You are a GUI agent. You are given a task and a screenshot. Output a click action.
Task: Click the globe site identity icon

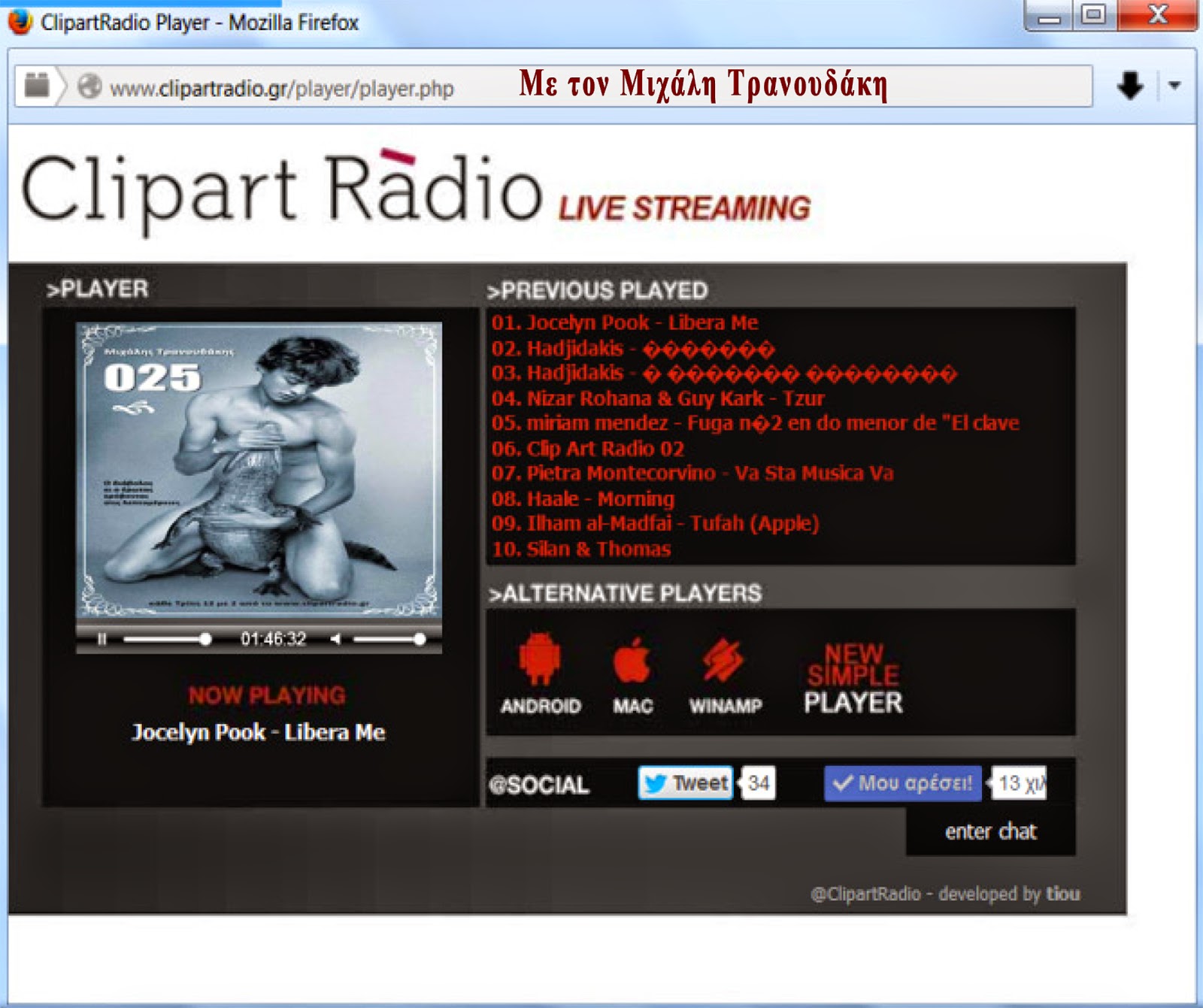coord(89,86)
